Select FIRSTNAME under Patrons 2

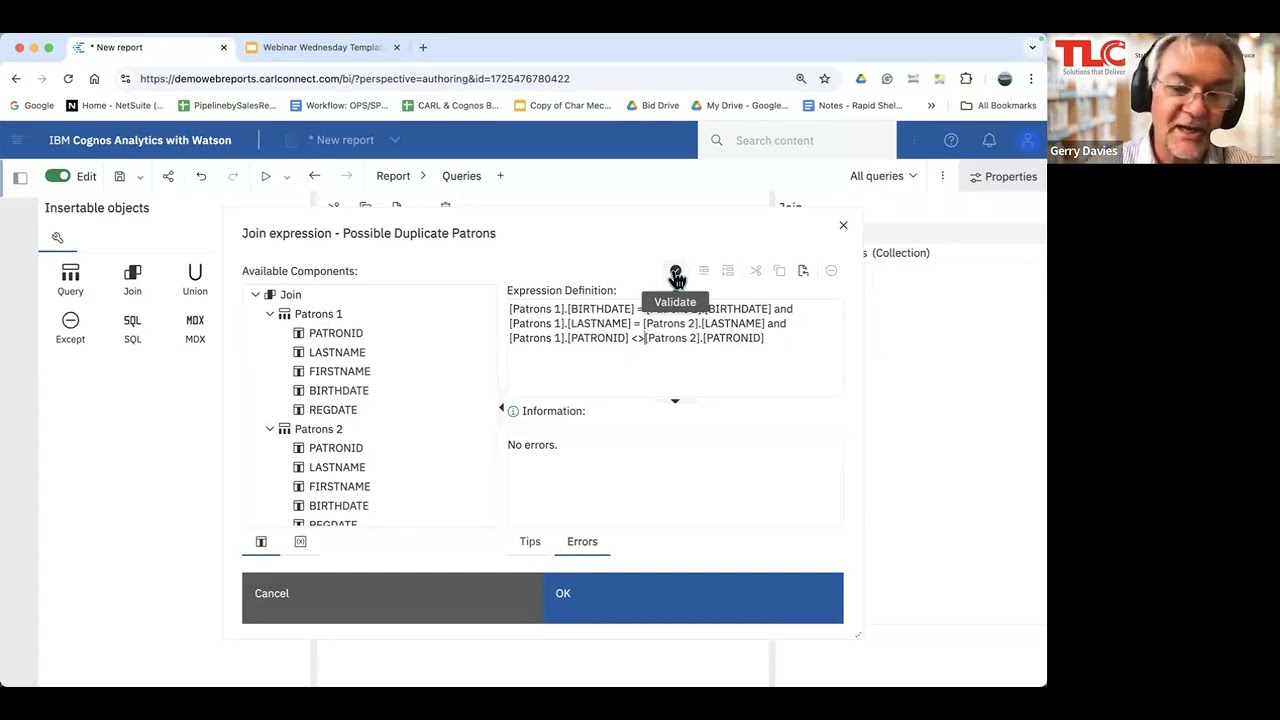pos(339,487)
